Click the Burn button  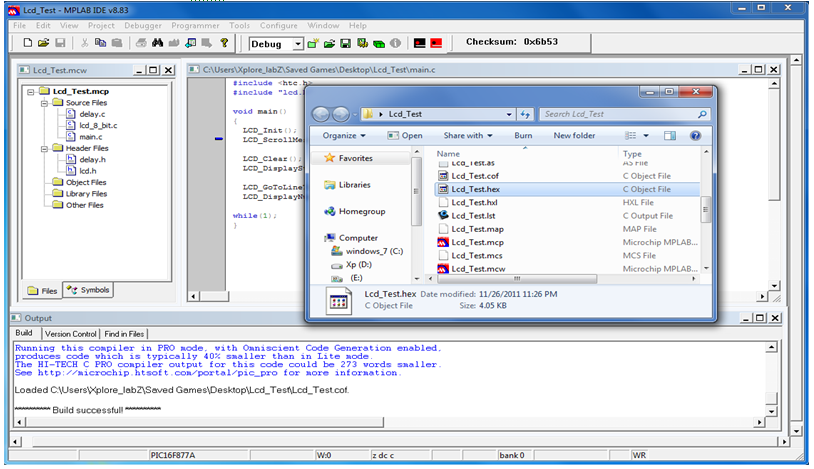pyautogui.click(x=523, y=136)
